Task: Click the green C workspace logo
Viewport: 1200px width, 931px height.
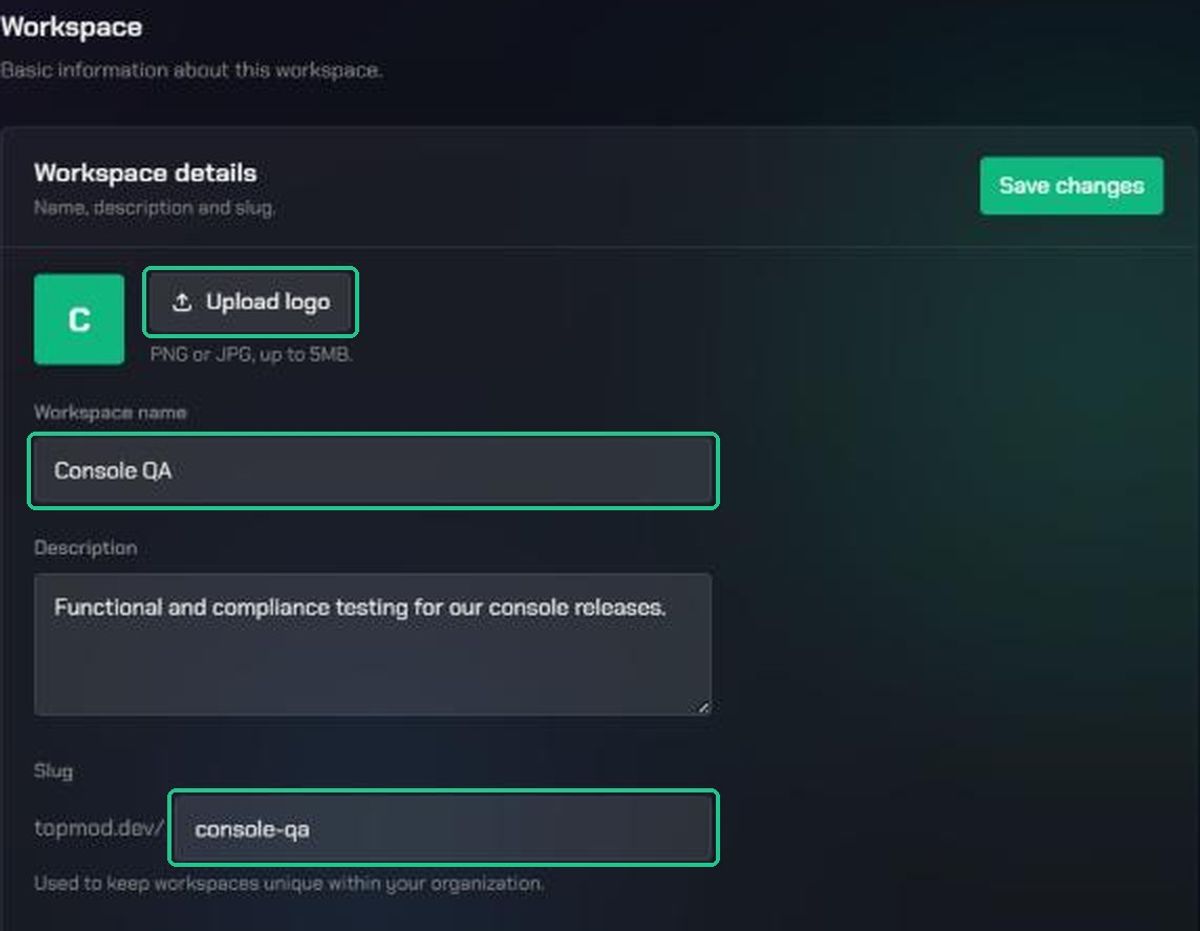Action: [x=79, y=320]
